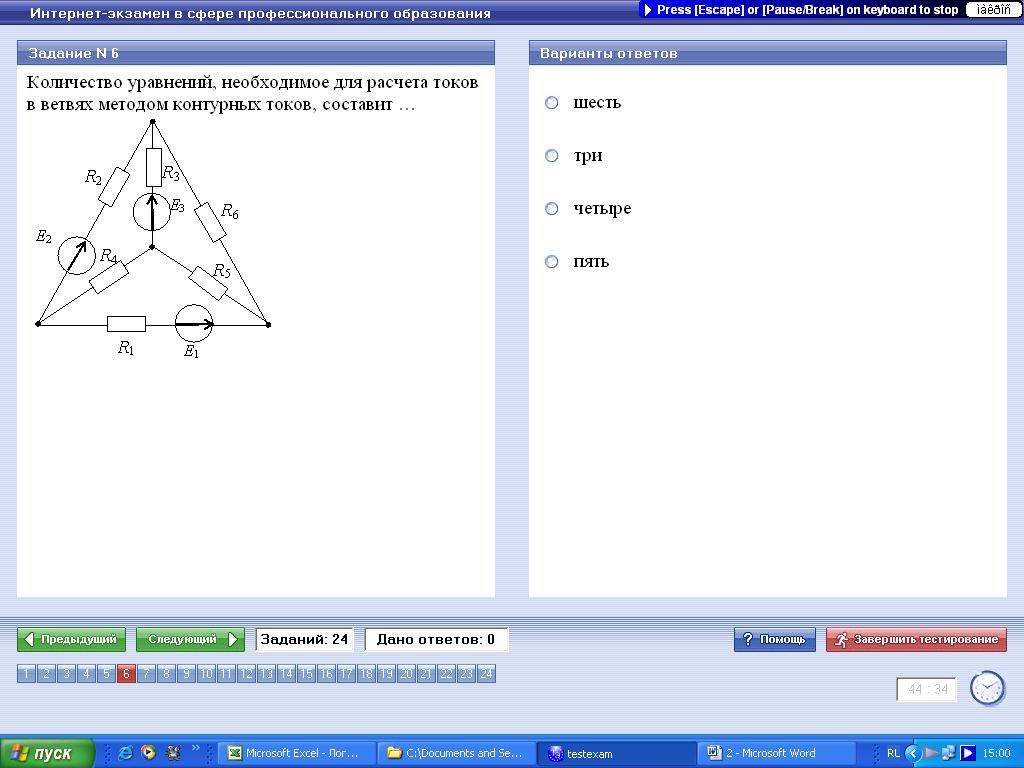Expand quick launch overflow chevron
The image size is (1024, 768).
pyautogui.click(x=195, y=748)
